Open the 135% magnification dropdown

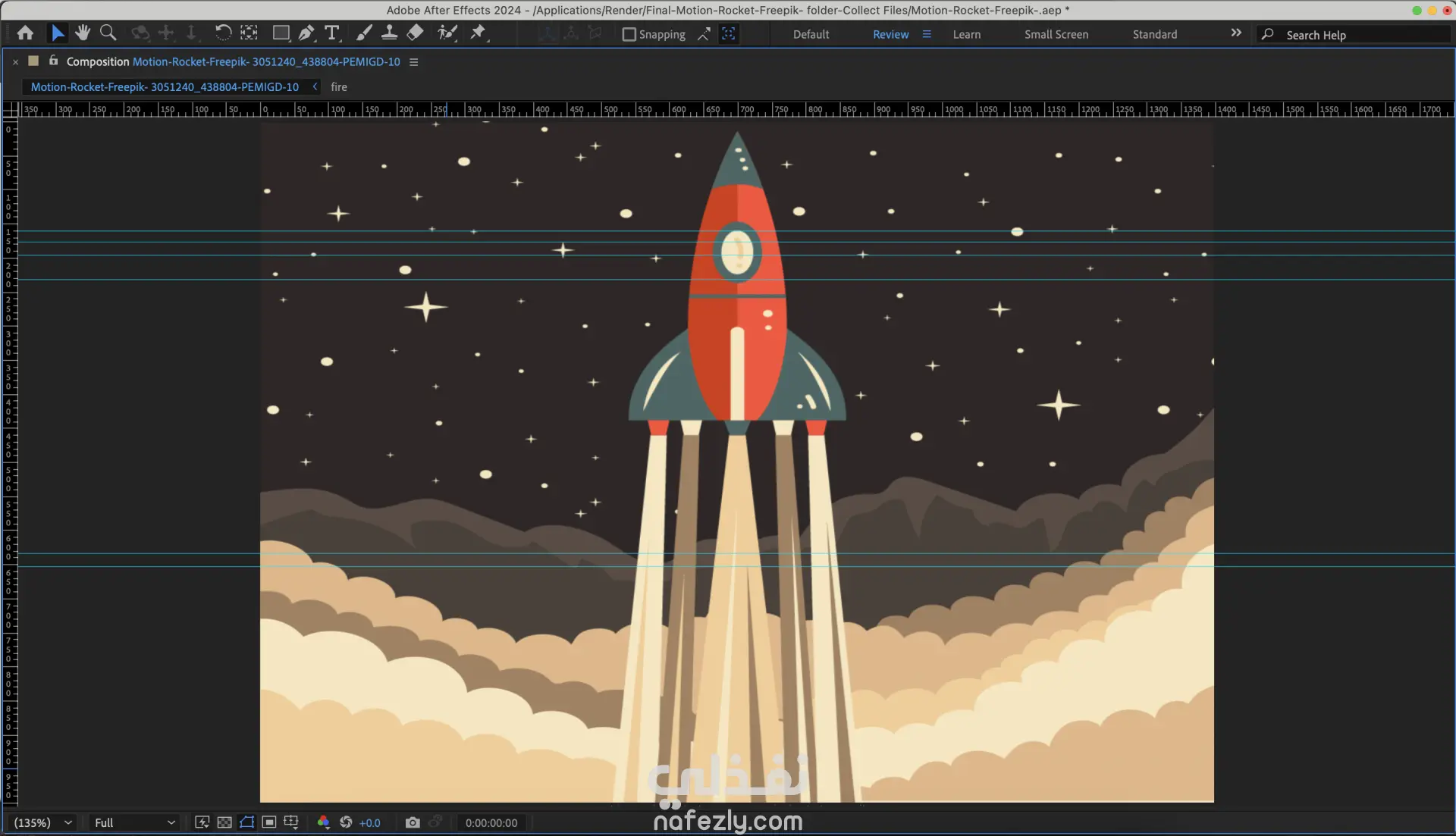pos(42,822)
